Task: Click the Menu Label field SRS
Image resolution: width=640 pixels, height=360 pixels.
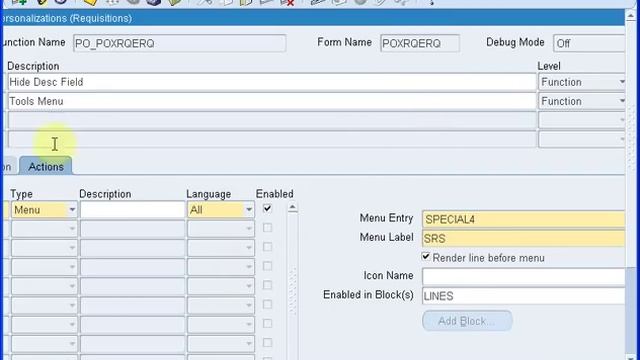Action: [x=524, y=238]
